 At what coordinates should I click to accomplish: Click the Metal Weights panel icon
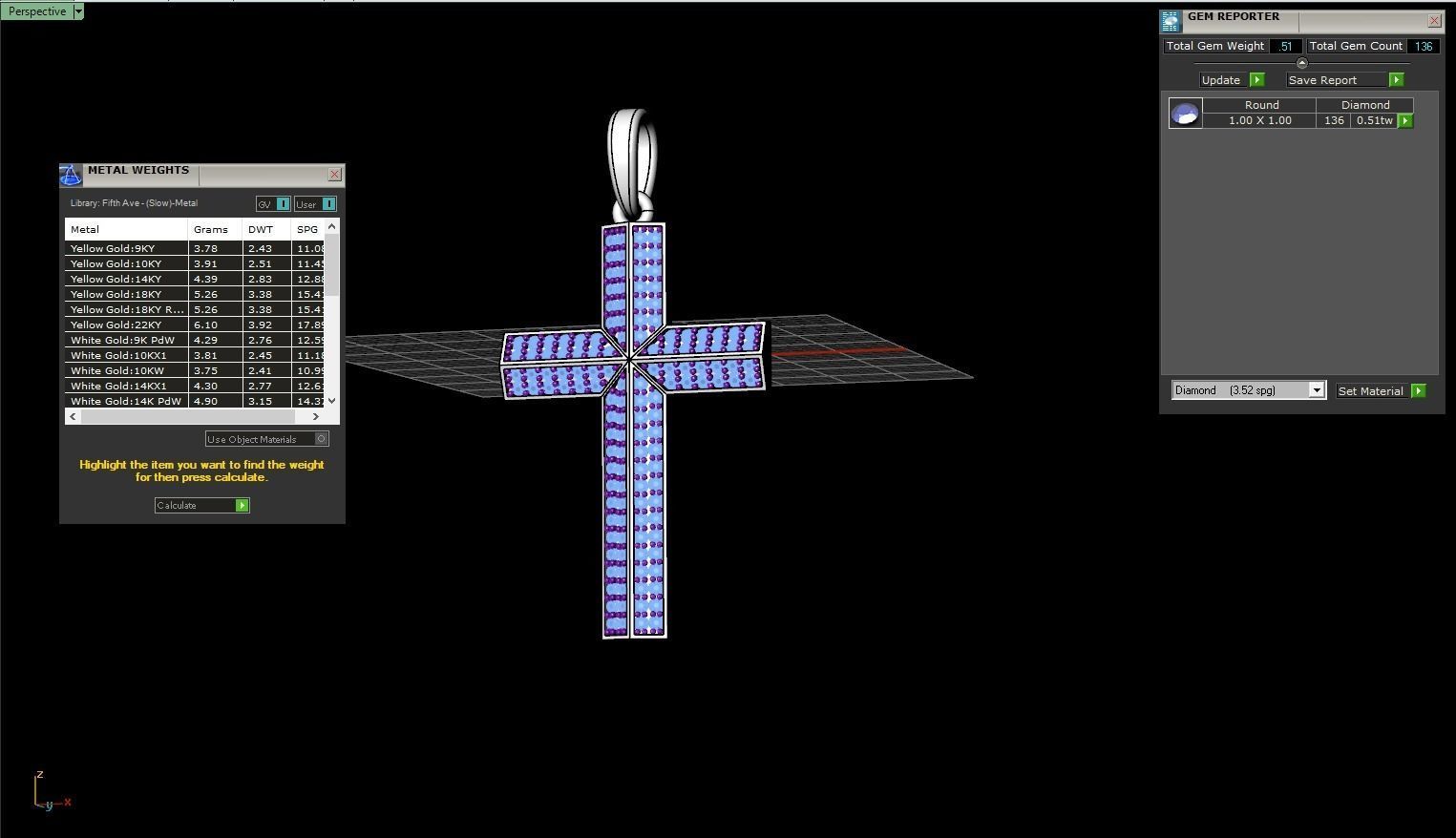click(71, 175)
